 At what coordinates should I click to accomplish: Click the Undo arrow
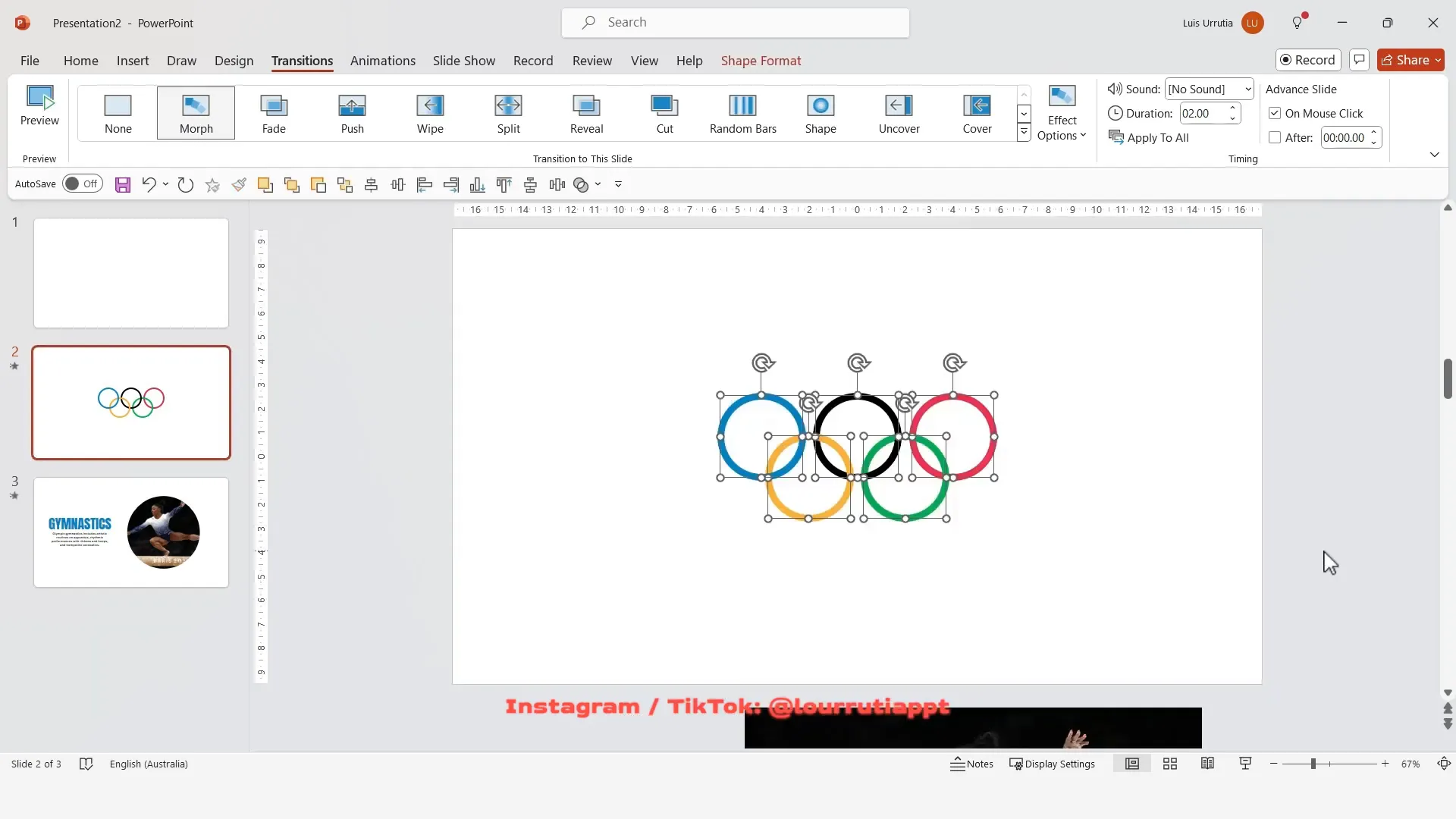click(x=149, y=184)
